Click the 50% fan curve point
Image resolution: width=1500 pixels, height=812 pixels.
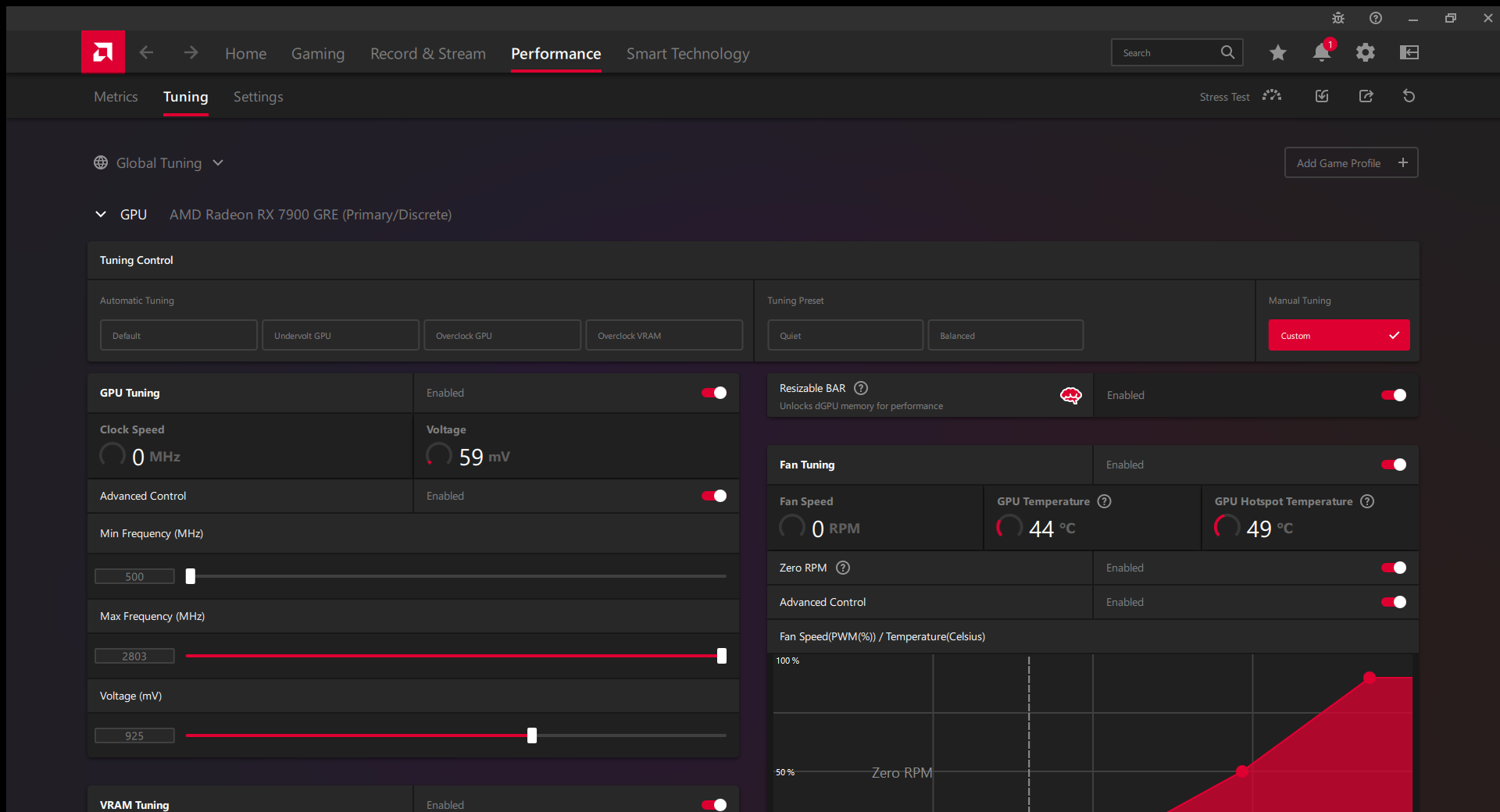click(x=1242, y=771)
